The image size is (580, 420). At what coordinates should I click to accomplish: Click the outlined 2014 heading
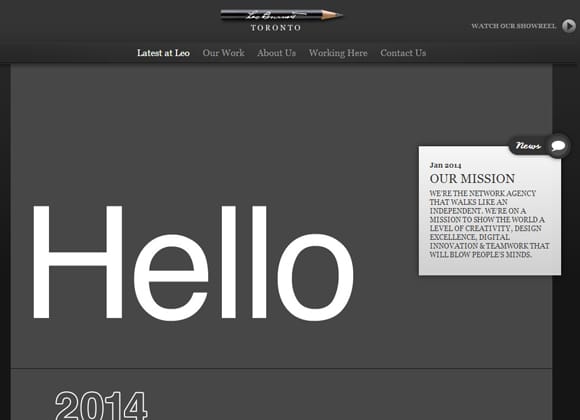click(101, 405)
